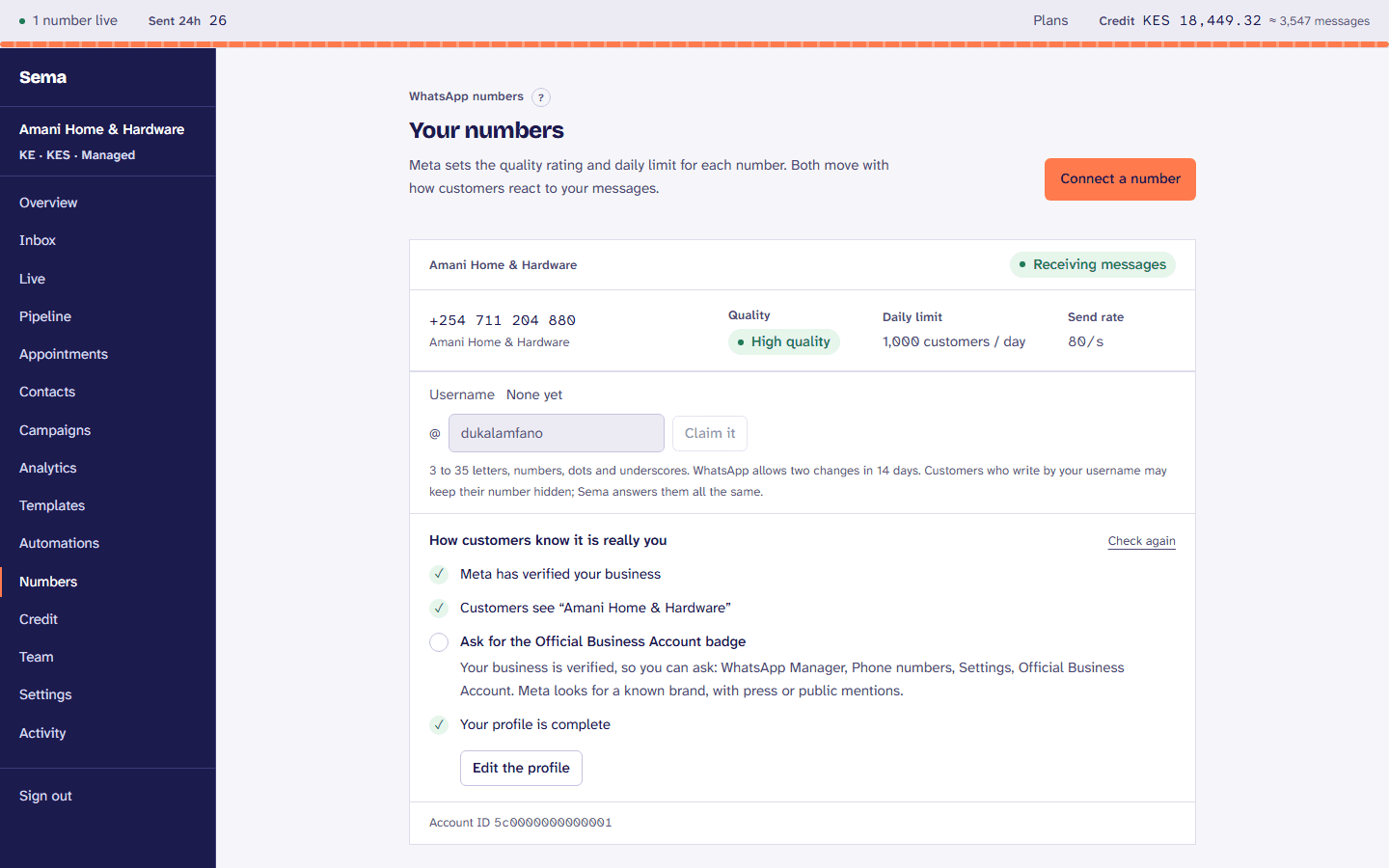Viewport: 1389px width, 868px height.
Task: Click the How customers know it is really you heading
Action: (x=548, y=540)
